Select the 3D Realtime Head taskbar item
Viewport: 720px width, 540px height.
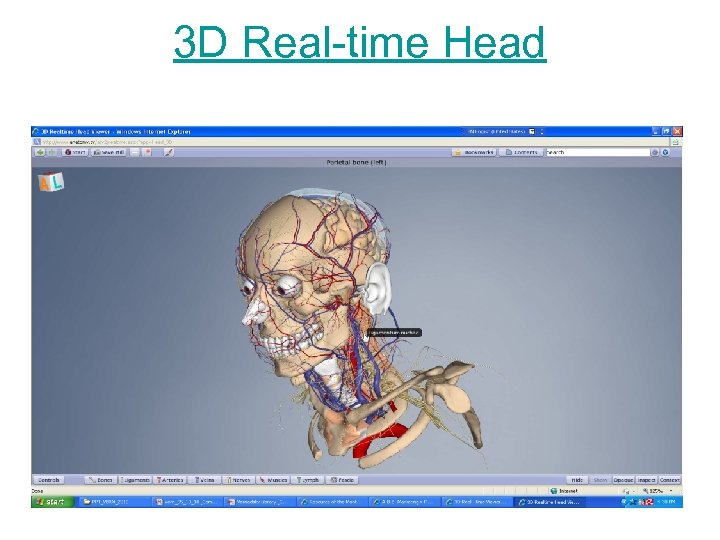click(550, 502)
